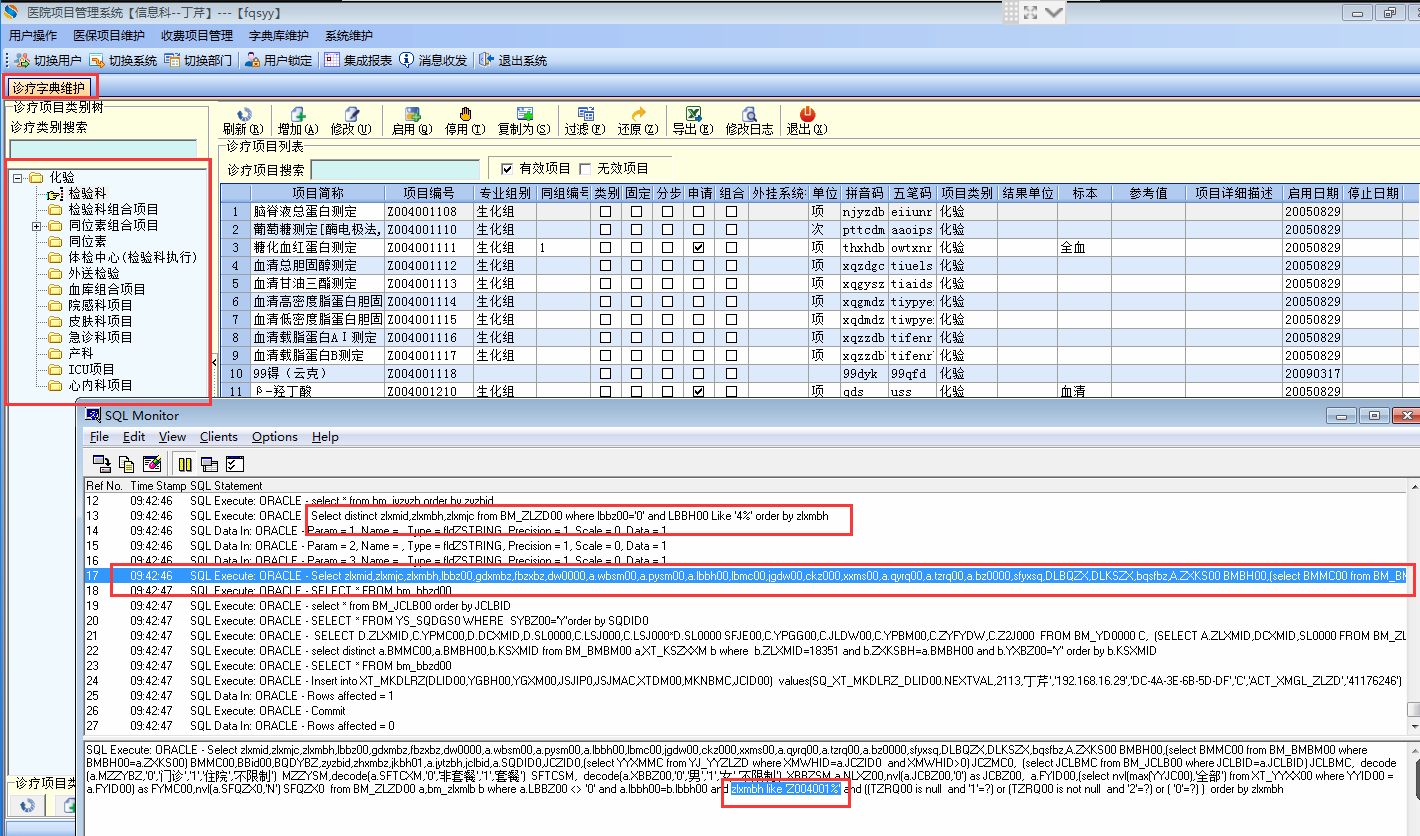The height and width of the screenshot is (836, 1420).
Task: Collapse the 化验 tree node
Action: pos(18,178)
